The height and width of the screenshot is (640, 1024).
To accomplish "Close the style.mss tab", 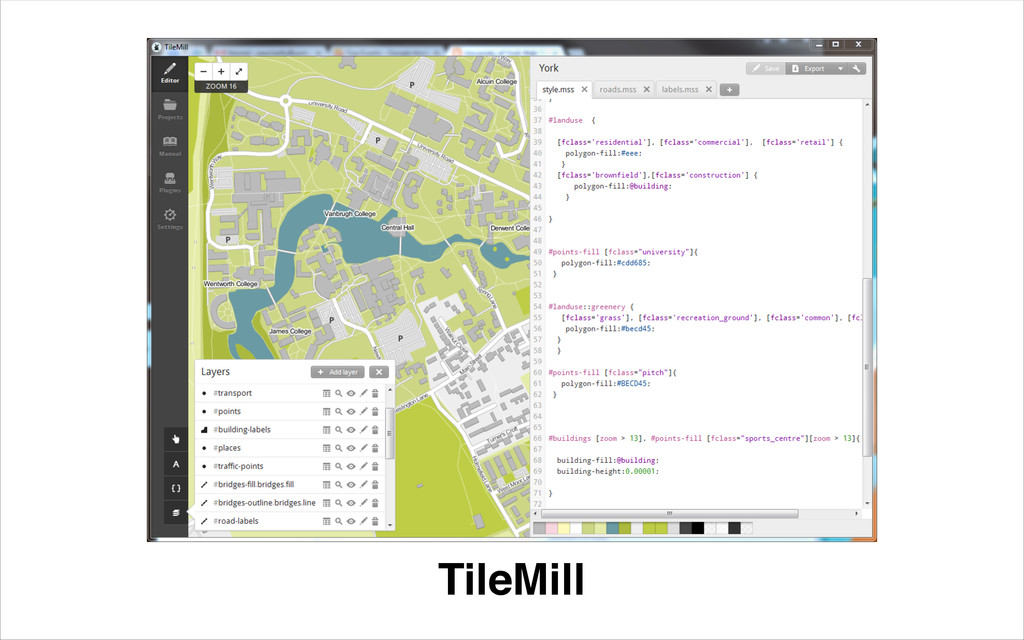I will (x=584, y=89).
